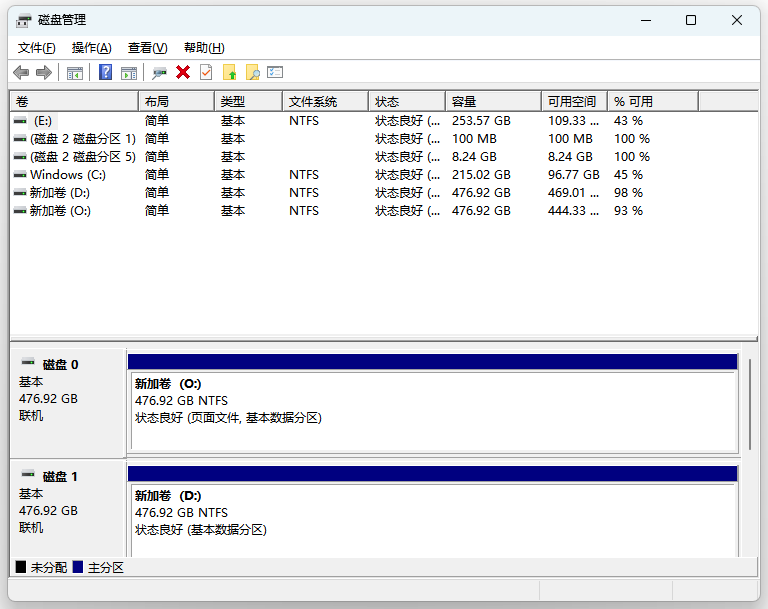
Task: Sort by the % 可用 column header
Action: [653, 101]
